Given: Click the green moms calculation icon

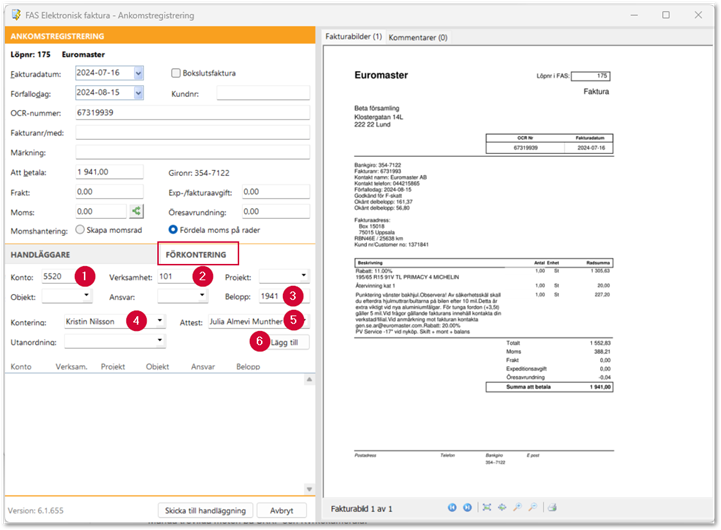Looking at the screenshot, I should click(136, 211).
